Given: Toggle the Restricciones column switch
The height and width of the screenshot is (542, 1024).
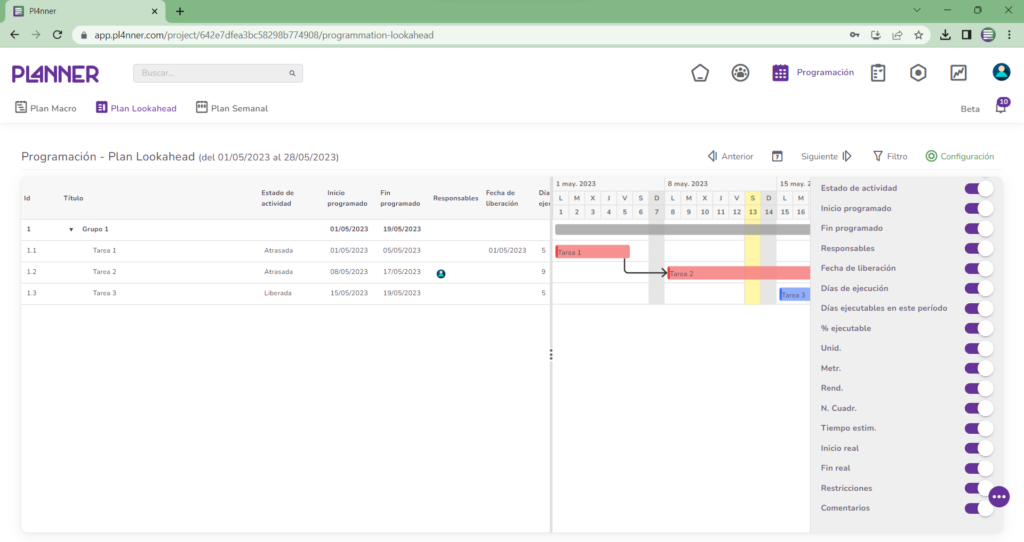Looking at the screenshot, I should pyautogui.click(x=978, y=488).
